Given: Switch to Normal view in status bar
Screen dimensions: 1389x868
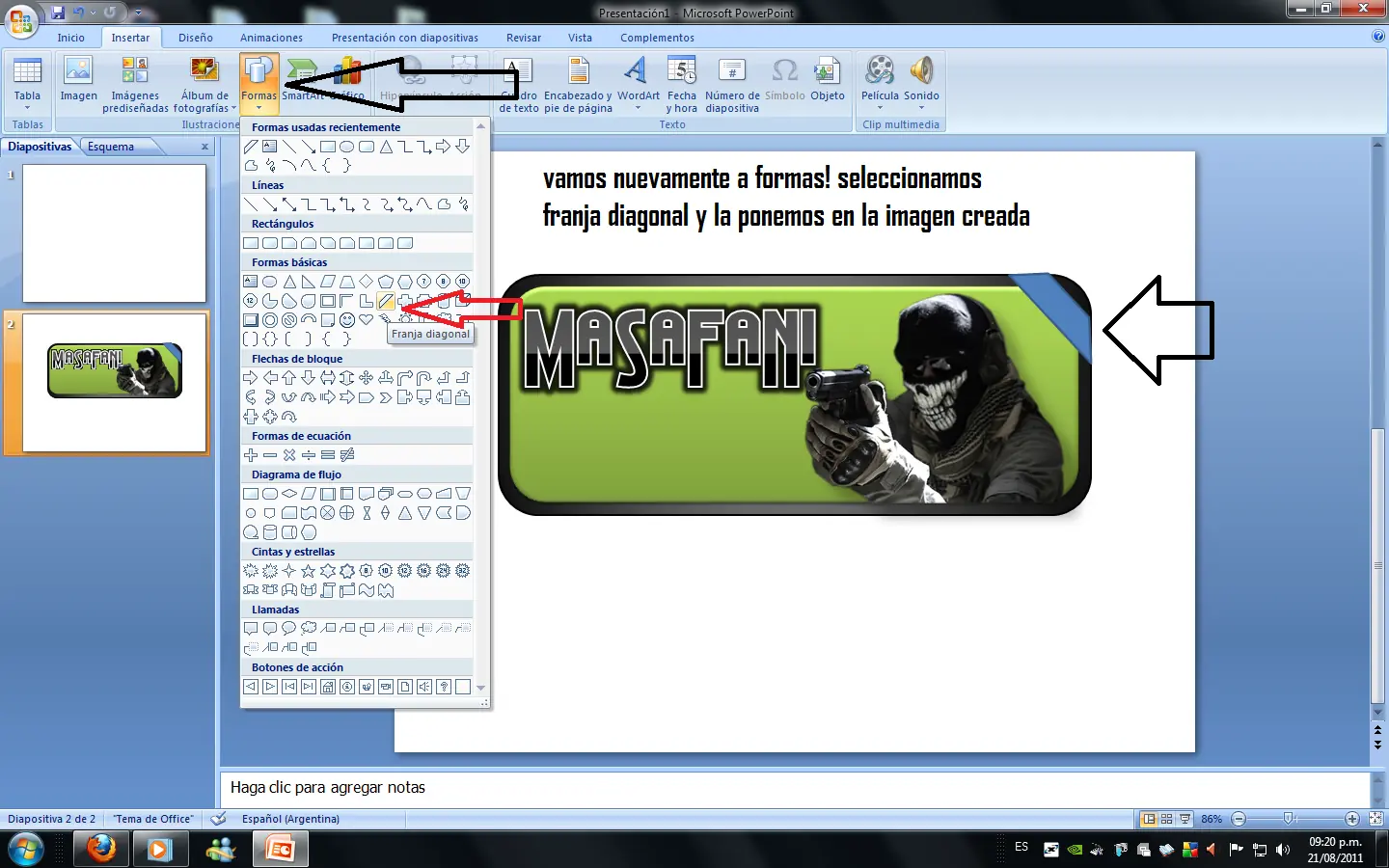Looking at the screenshot, I should pos(1149,819).
